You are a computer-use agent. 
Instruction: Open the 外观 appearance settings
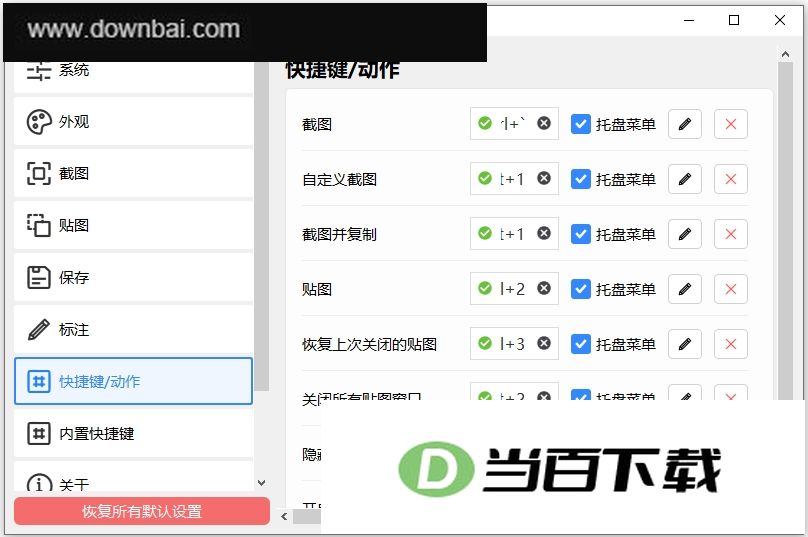tap(133, 122)
